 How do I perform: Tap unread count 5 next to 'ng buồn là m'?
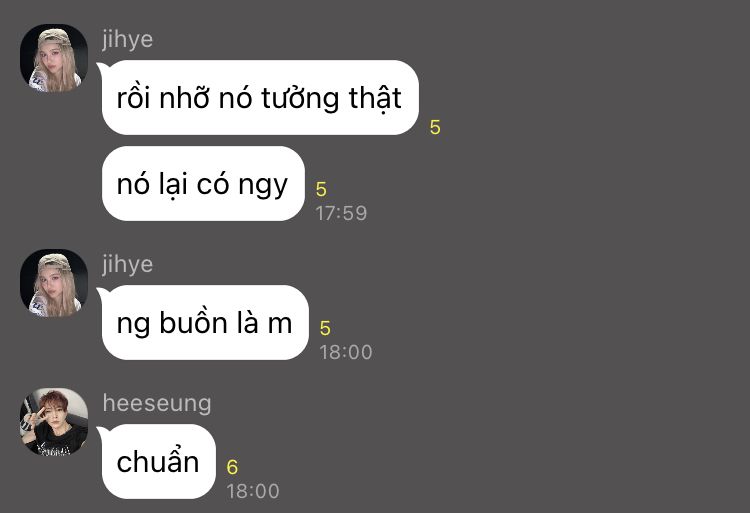coord(325,328)
